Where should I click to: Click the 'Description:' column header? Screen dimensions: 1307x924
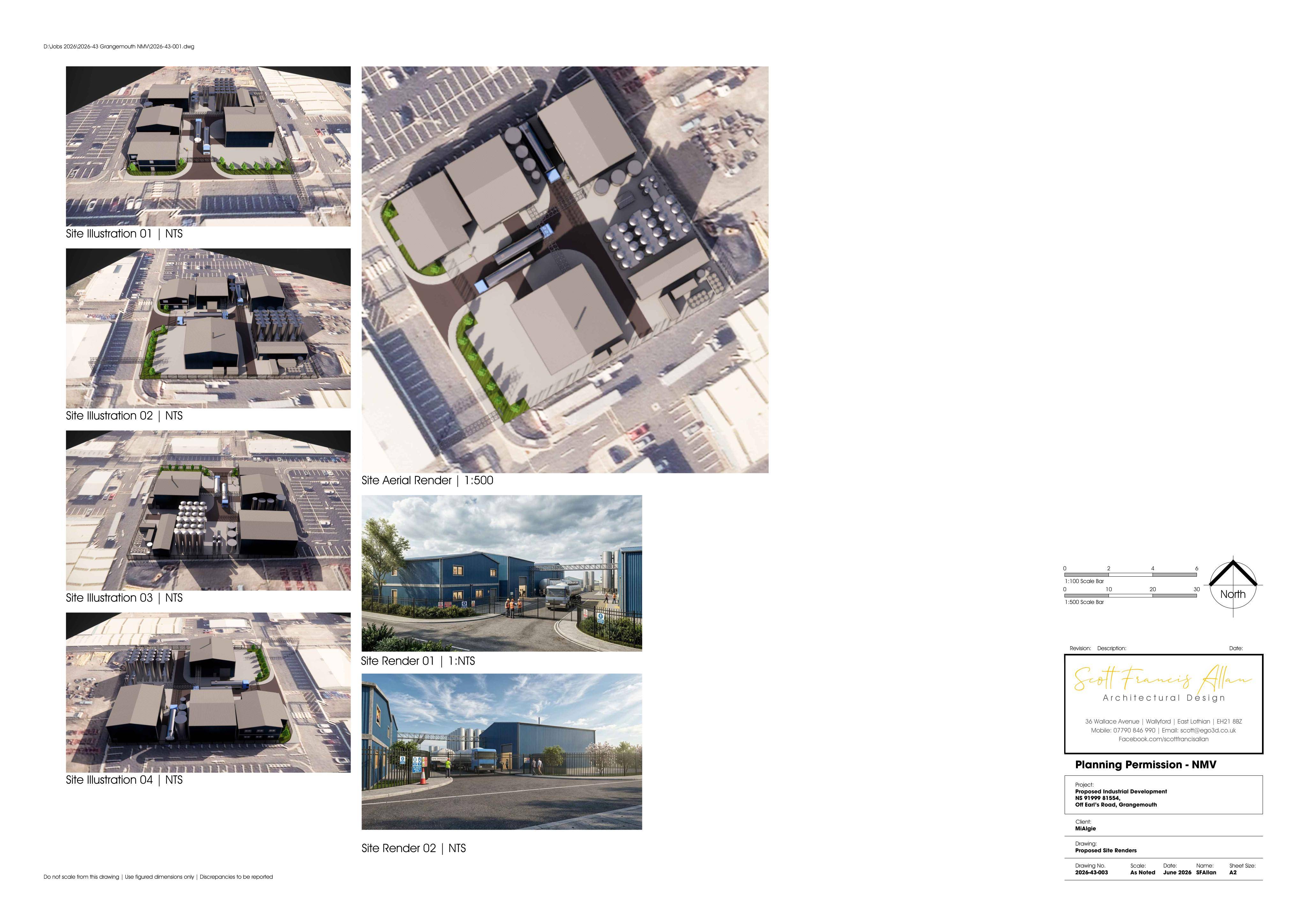click(1112, 649)
